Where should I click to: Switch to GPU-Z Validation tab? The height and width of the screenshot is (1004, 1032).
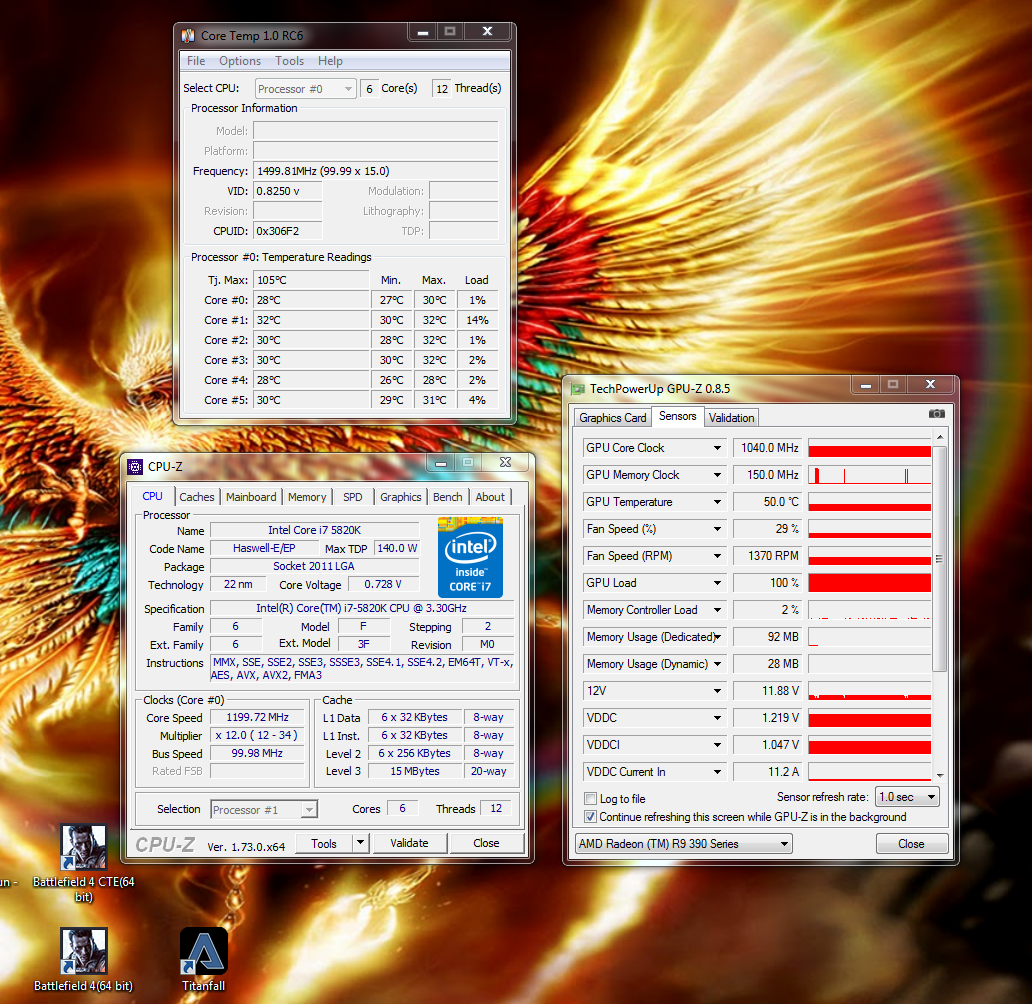(731, 418)
